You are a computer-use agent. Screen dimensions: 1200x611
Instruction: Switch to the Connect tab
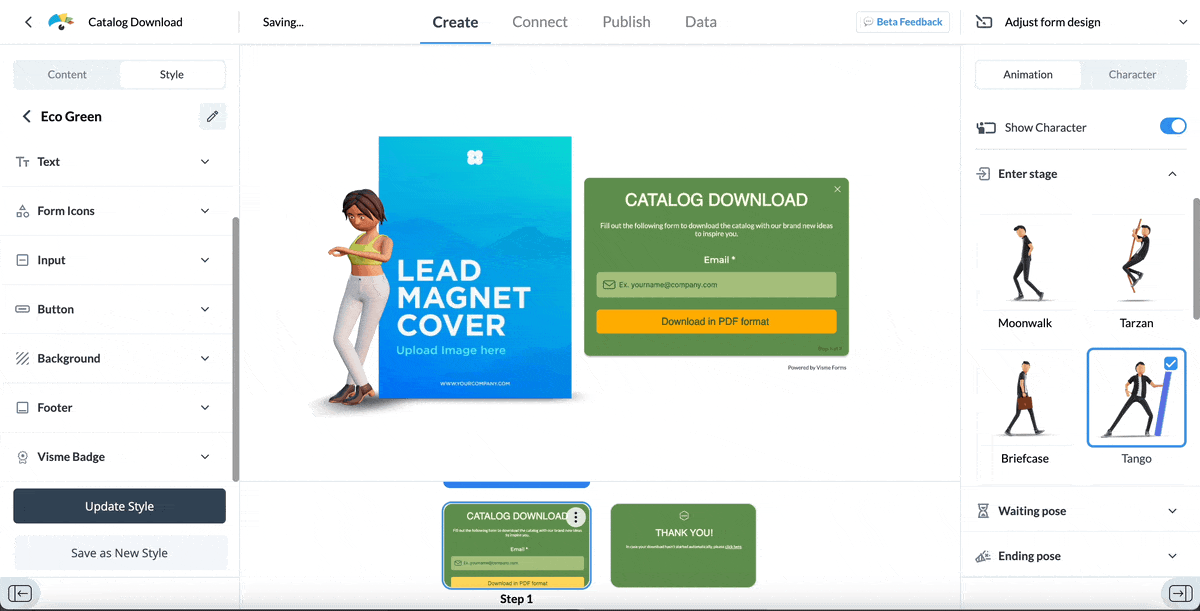(x=539, y=21)
